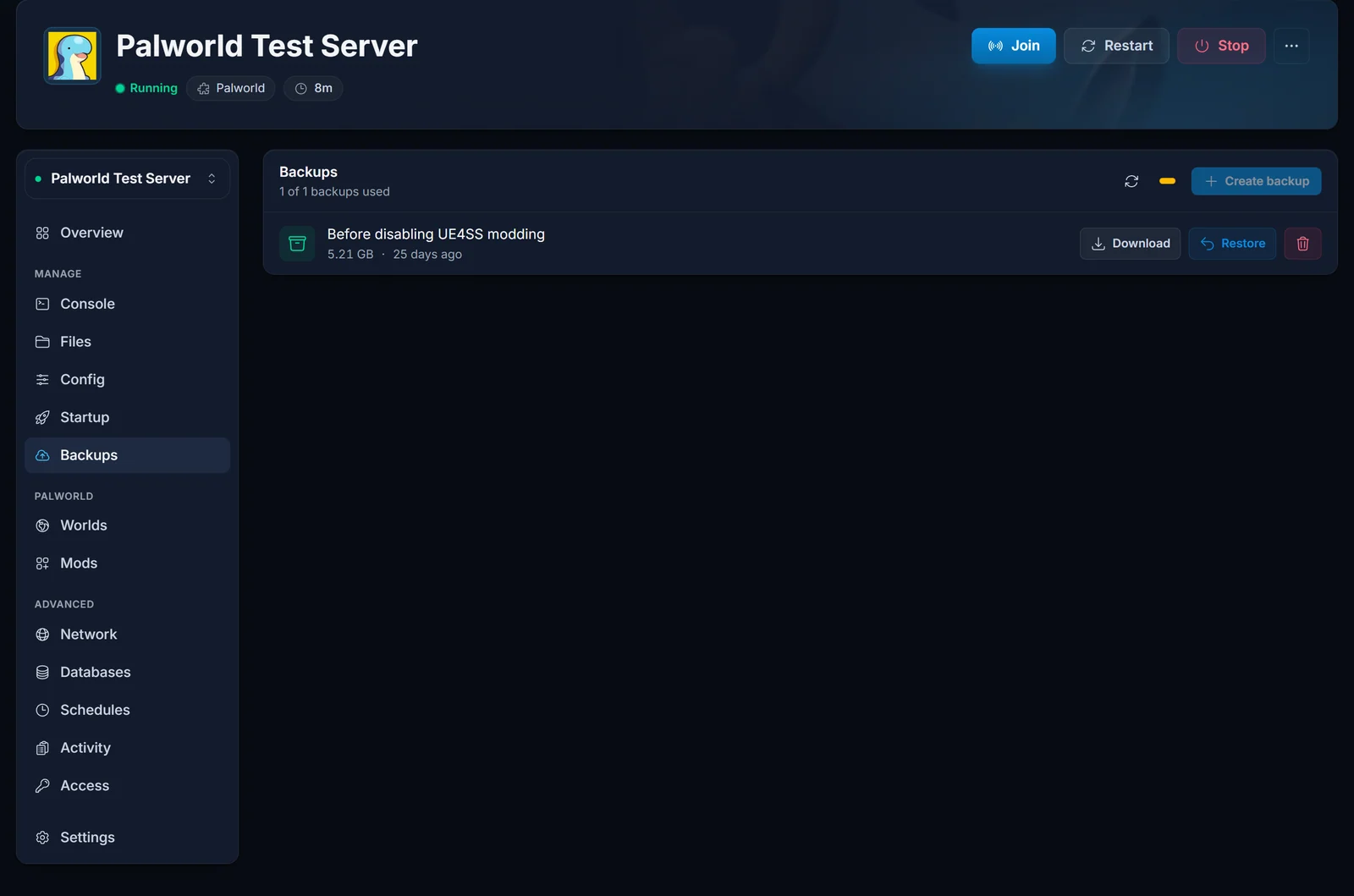Viewport: 1354px width, 896px height.
Task: Join the Palworld Test Server
Action: pyautogui.click(x=1013, y=46)
